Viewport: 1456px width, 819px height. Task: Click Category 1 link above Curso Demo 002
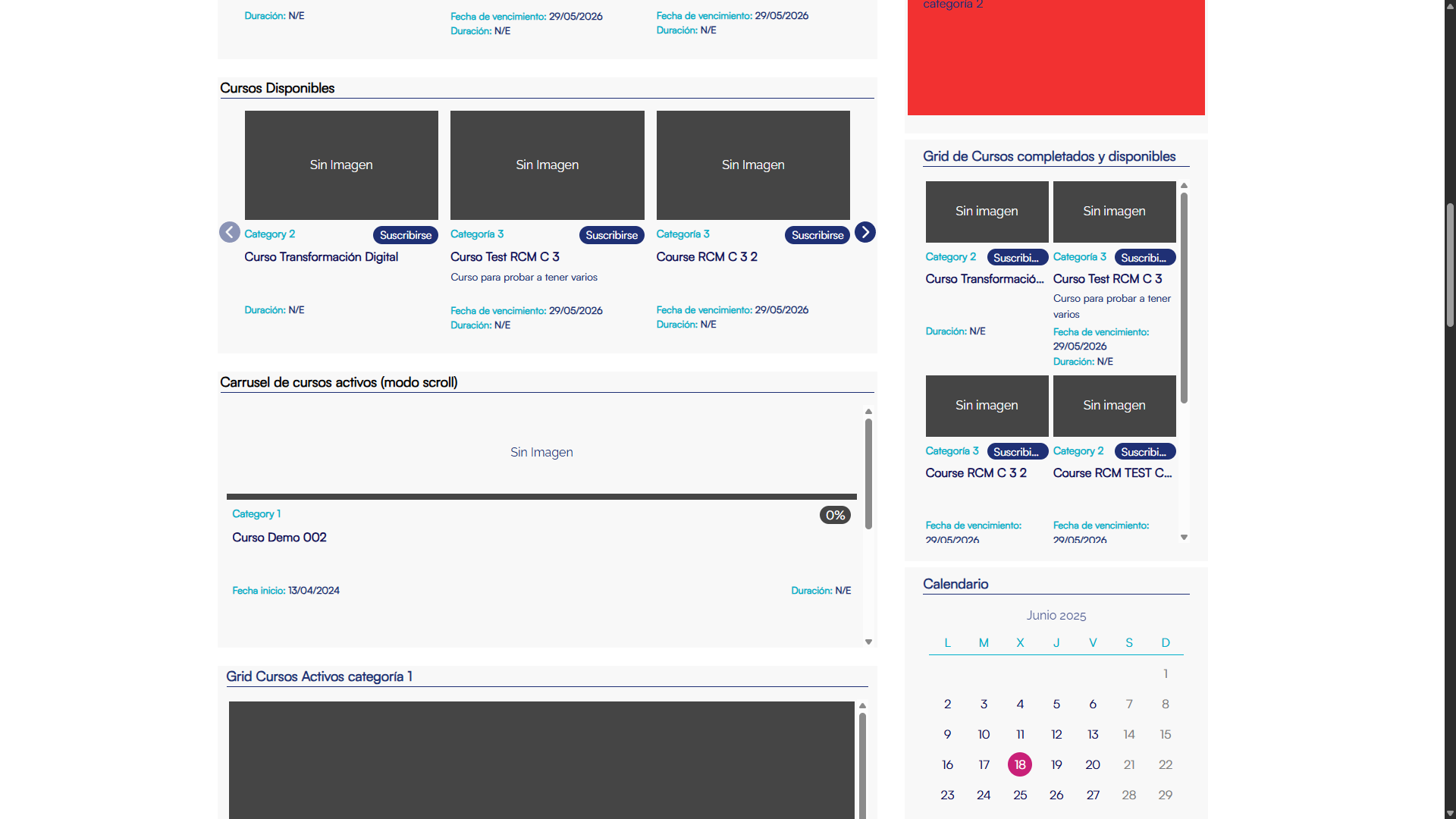tap(256, 514)
